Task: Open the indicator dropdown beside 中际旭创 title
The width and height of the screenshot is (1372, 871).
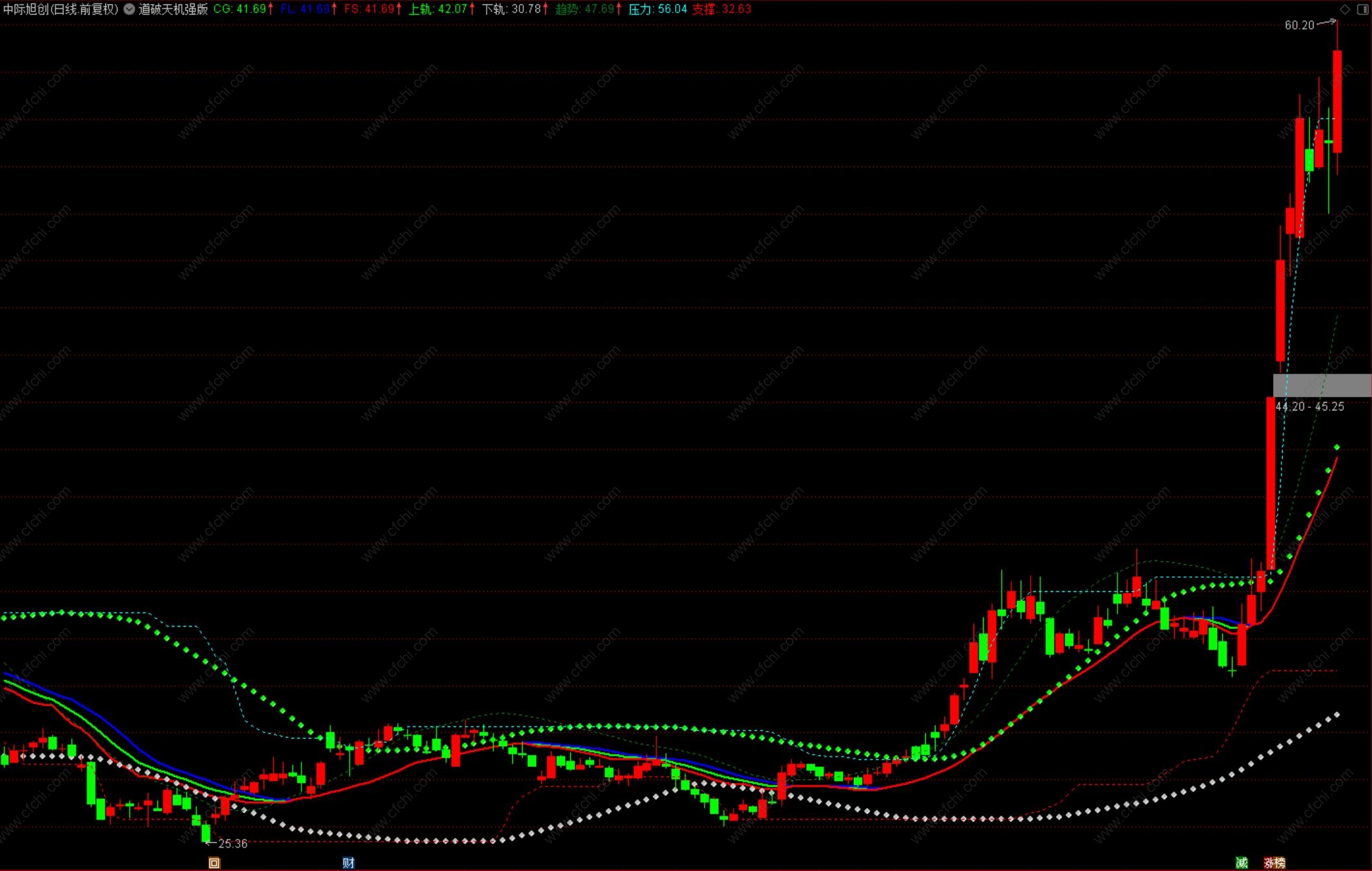Action: coord(129,9)
